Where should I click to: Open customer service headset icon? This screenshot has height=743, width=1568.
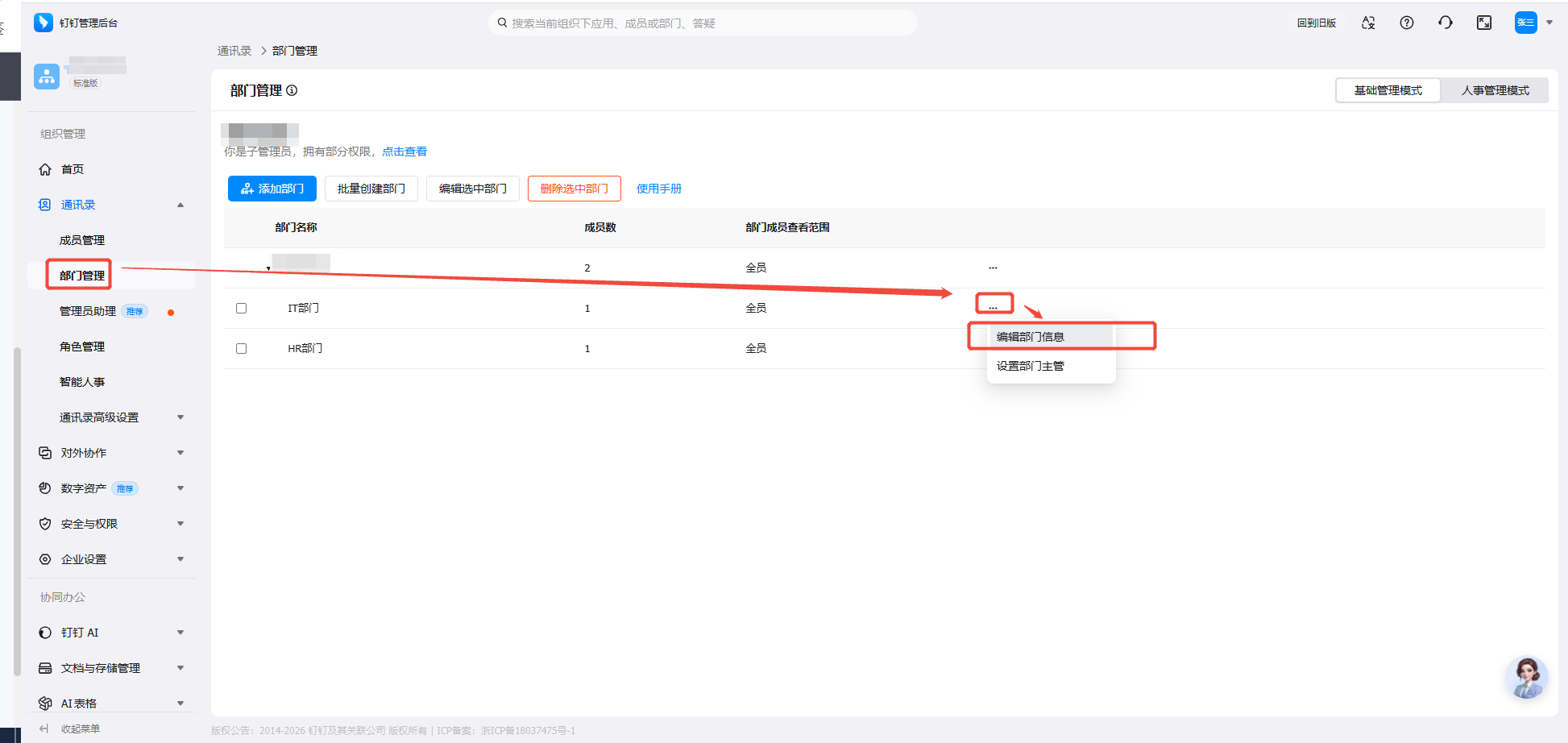[1446, 23]
